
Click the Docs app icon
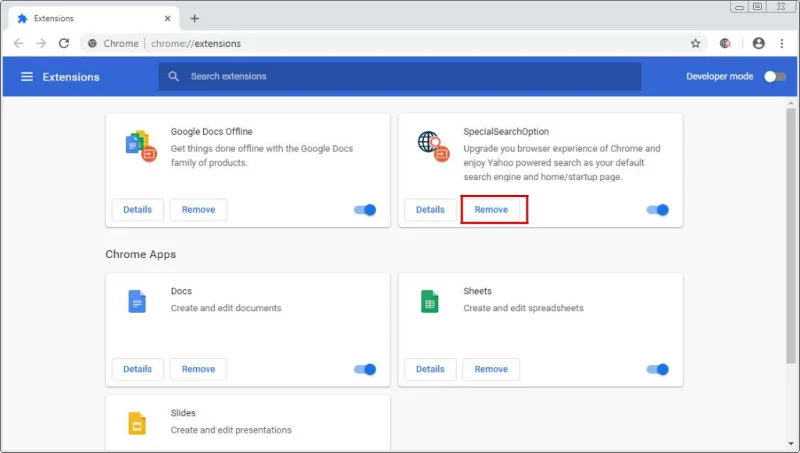137,301
